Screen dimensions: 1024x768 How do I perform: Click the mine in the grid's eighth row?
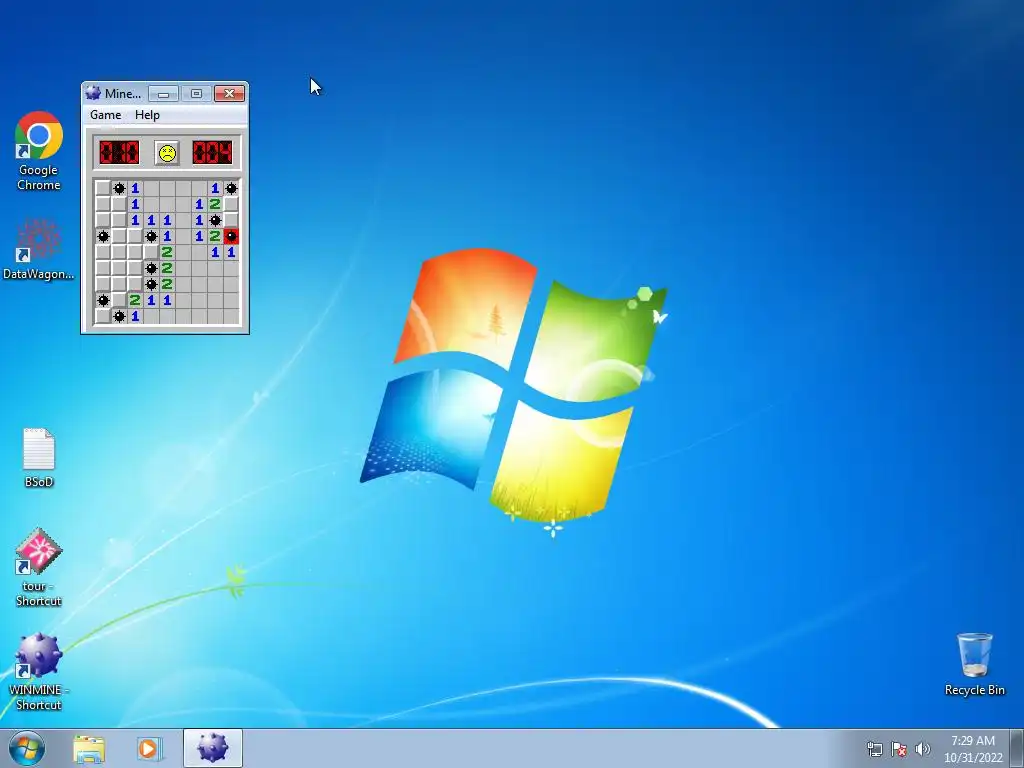(x=103, y=300)
